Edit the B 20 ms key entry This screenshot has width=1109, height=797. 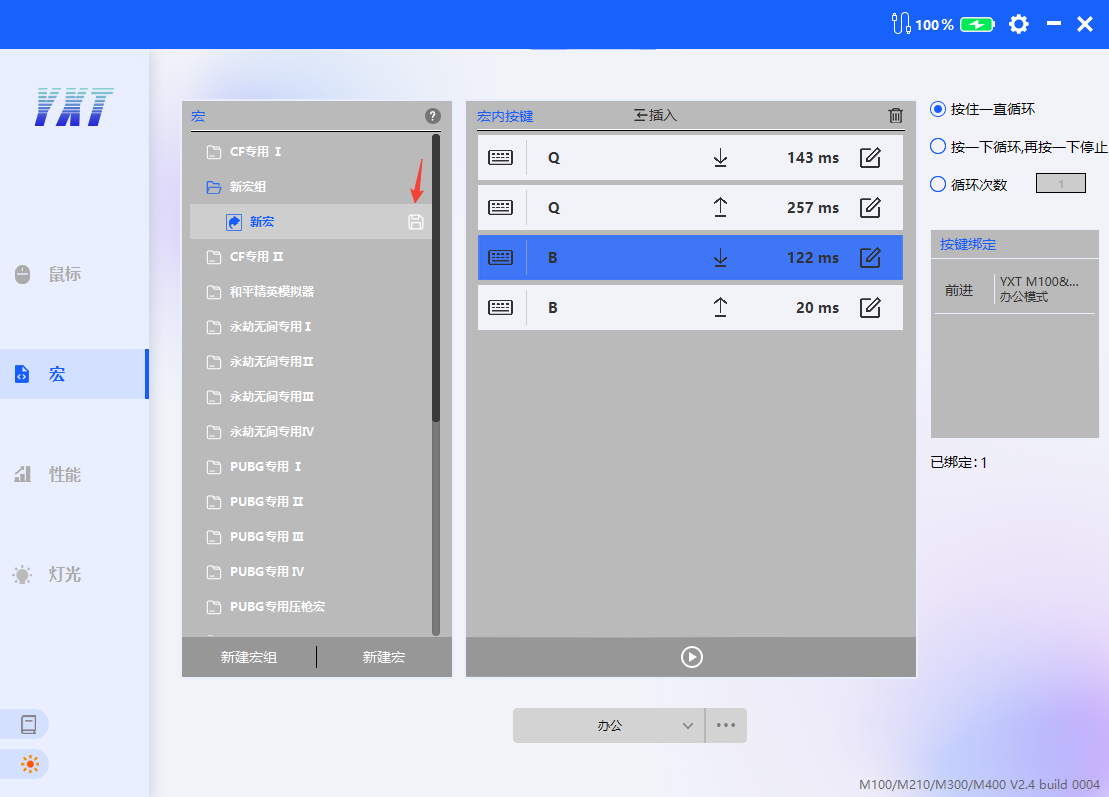coord(870,308)
